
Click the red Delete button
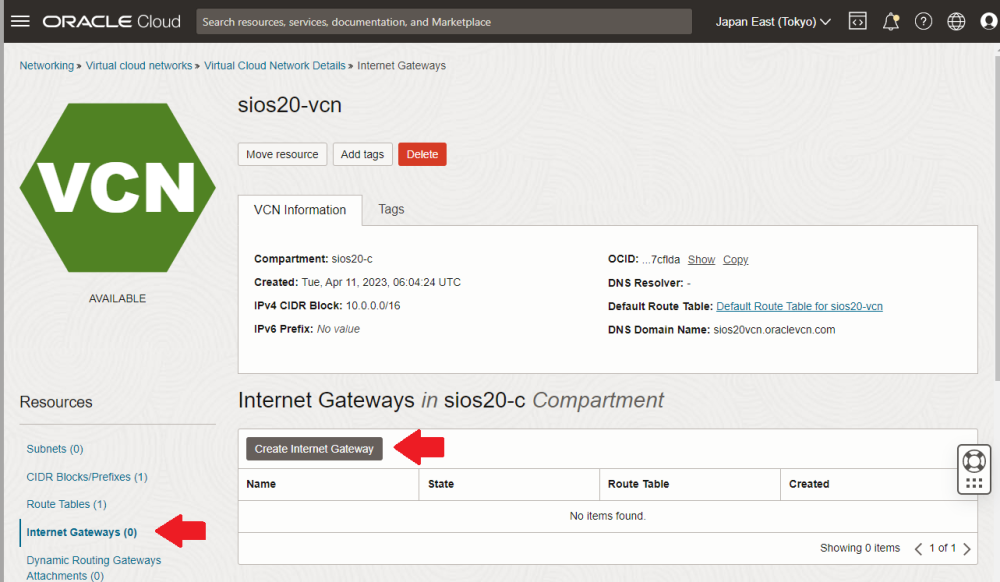point(422,154)
